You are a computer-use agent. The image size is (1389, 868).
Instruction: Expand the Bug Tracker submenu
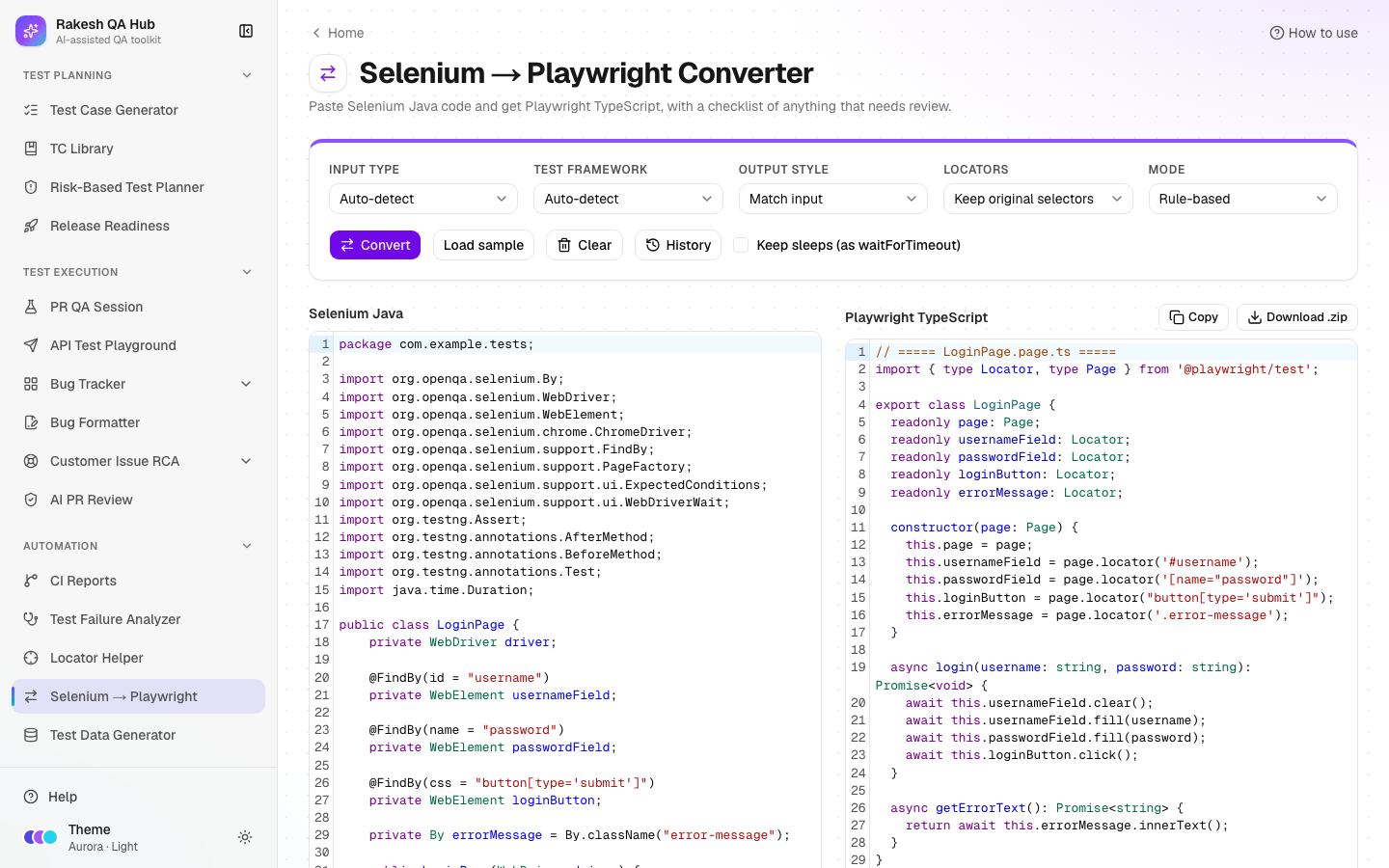point(246,384)
